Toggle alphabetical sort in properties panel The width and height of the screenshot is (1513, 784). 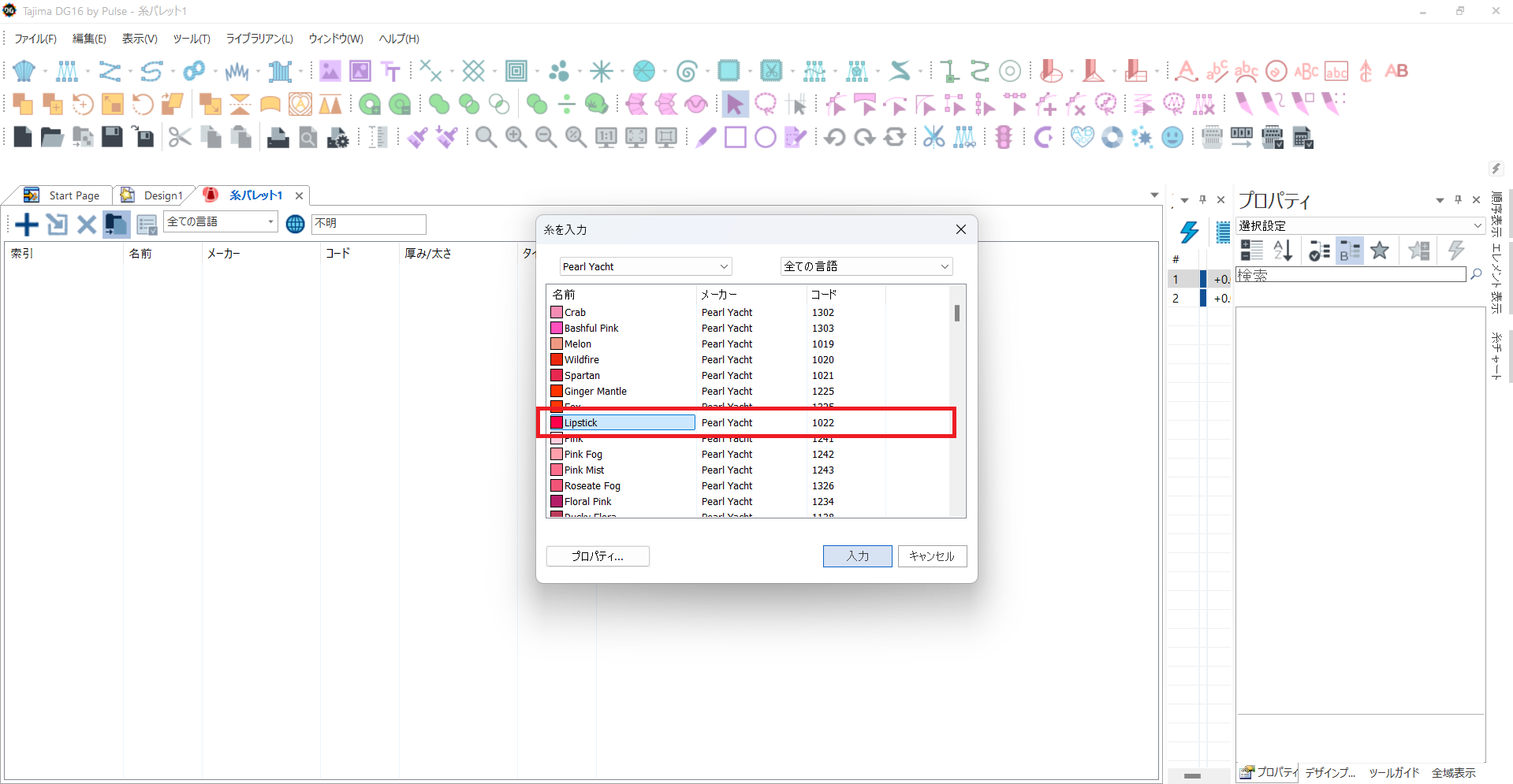pyautogui.click(x=1283, y=251)
